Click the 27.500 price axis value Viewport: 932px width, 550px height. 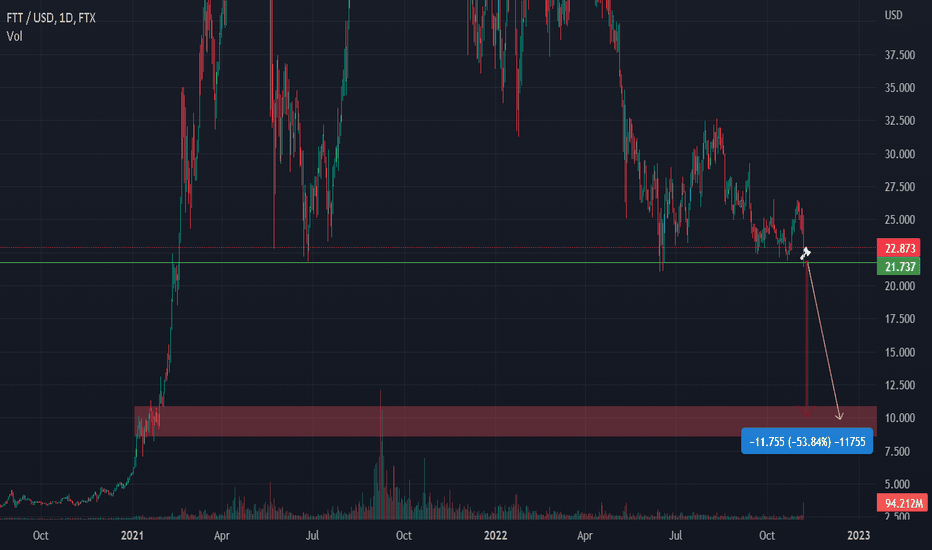click(899, 187)
